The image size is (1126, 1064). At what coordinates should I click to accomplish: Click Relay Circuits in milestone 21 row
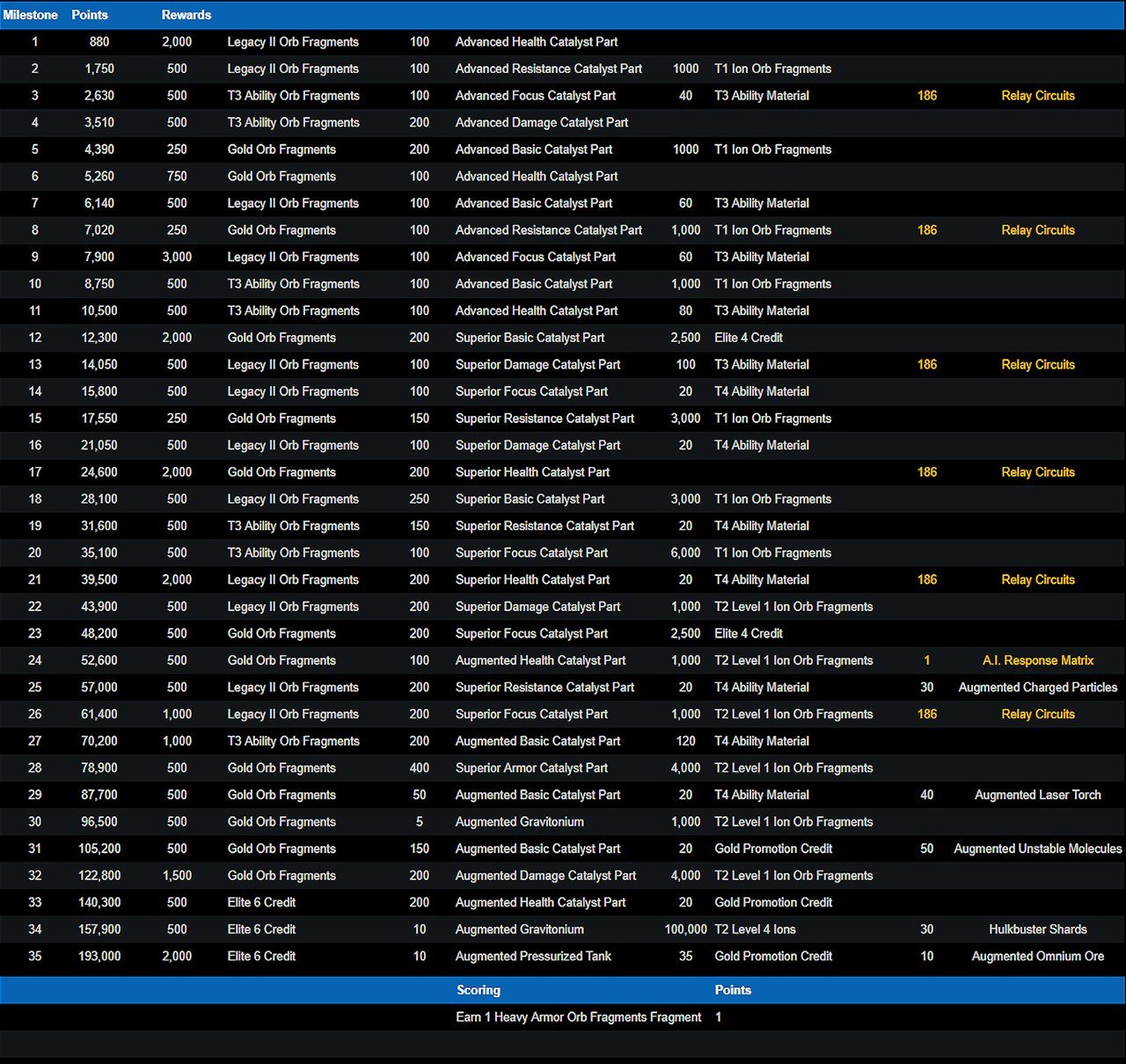[x=1038, y=579]
